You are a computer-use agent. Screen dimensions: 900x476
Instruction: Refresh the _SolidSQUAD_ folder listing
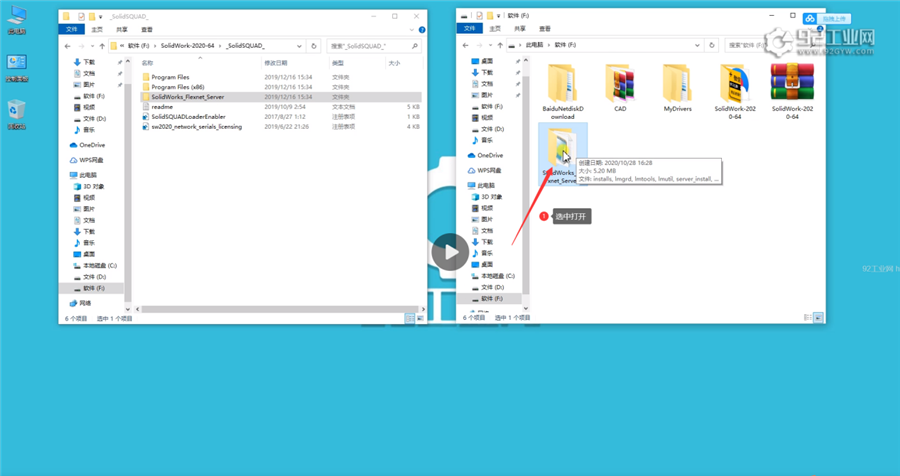tap(313, 46)
